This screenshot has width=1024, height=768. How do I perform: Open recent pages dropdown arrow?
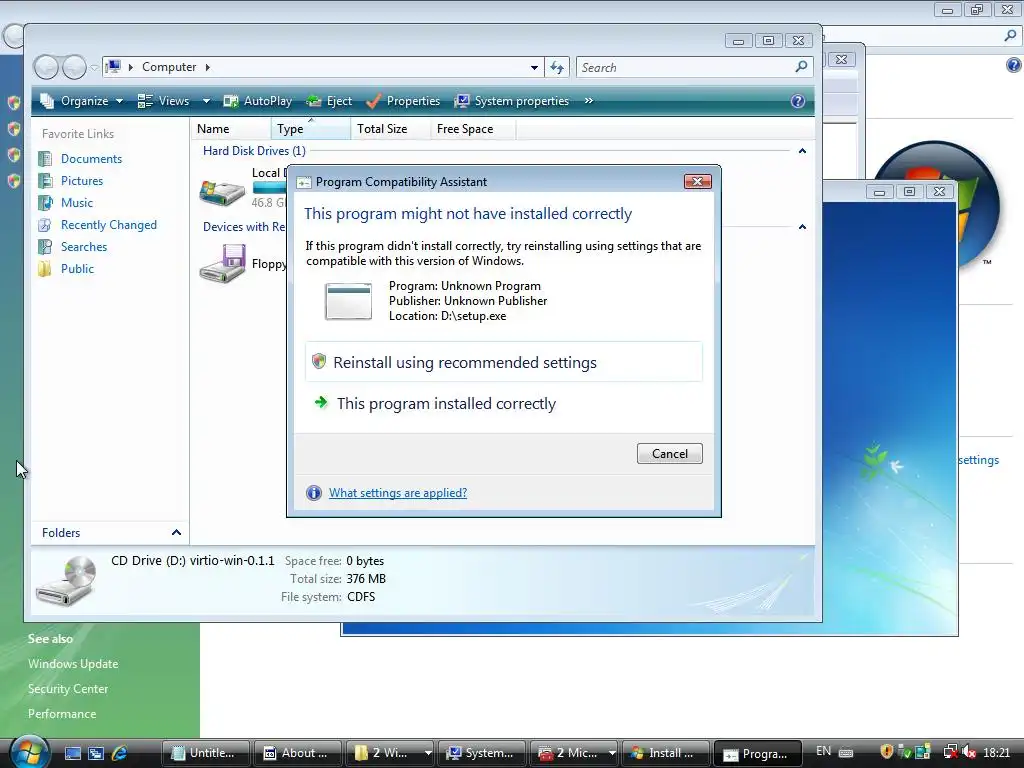94,67
